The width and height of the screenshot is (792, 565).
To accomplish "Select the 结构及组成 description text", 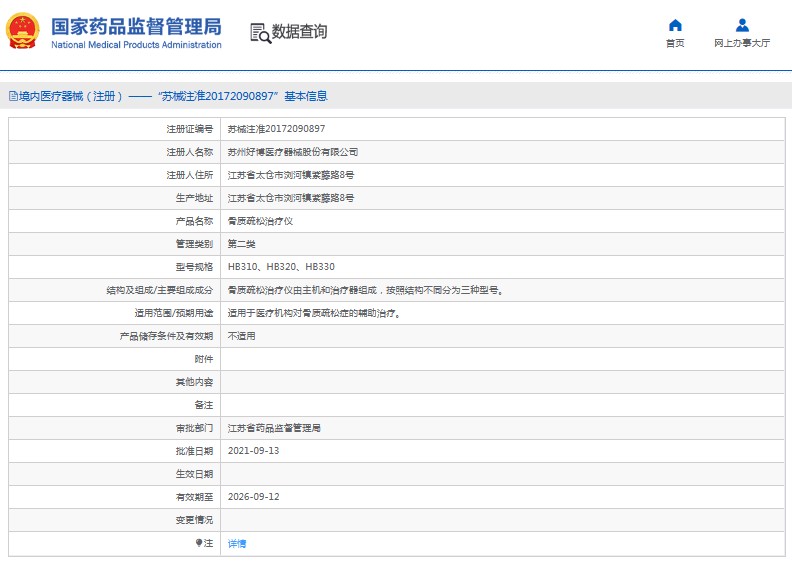I will [x=365, y=290].
